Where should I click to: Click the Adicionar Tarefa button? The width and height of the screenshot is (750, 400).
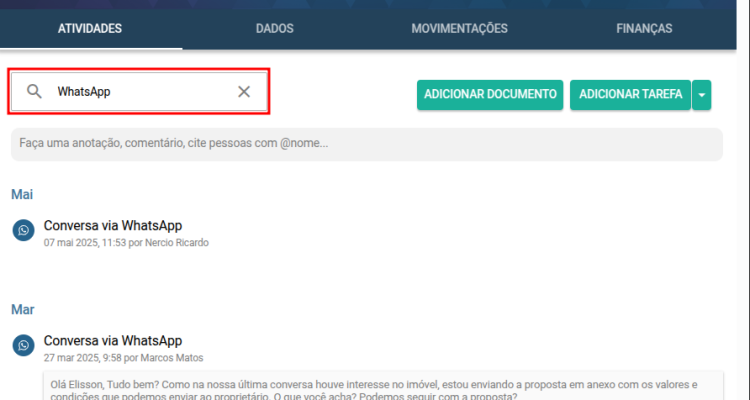[x=630, y=95]
